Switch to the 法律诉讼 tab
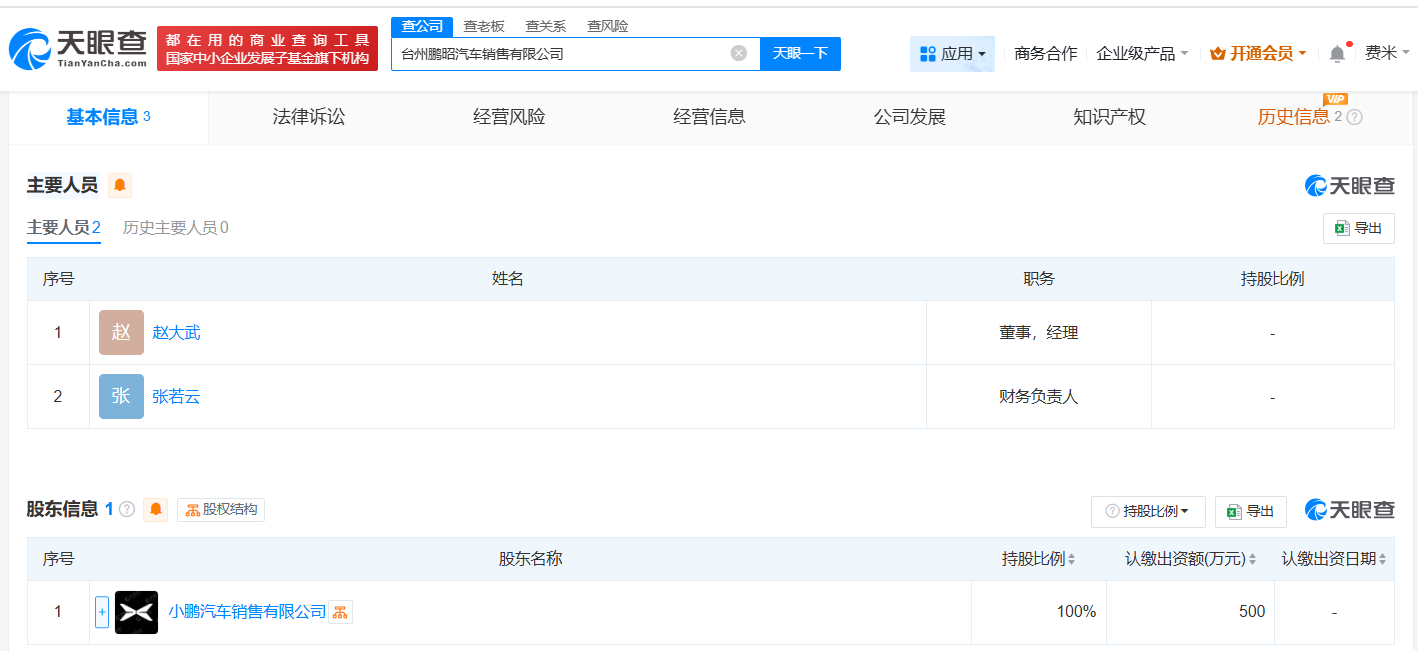 (307, 117)
